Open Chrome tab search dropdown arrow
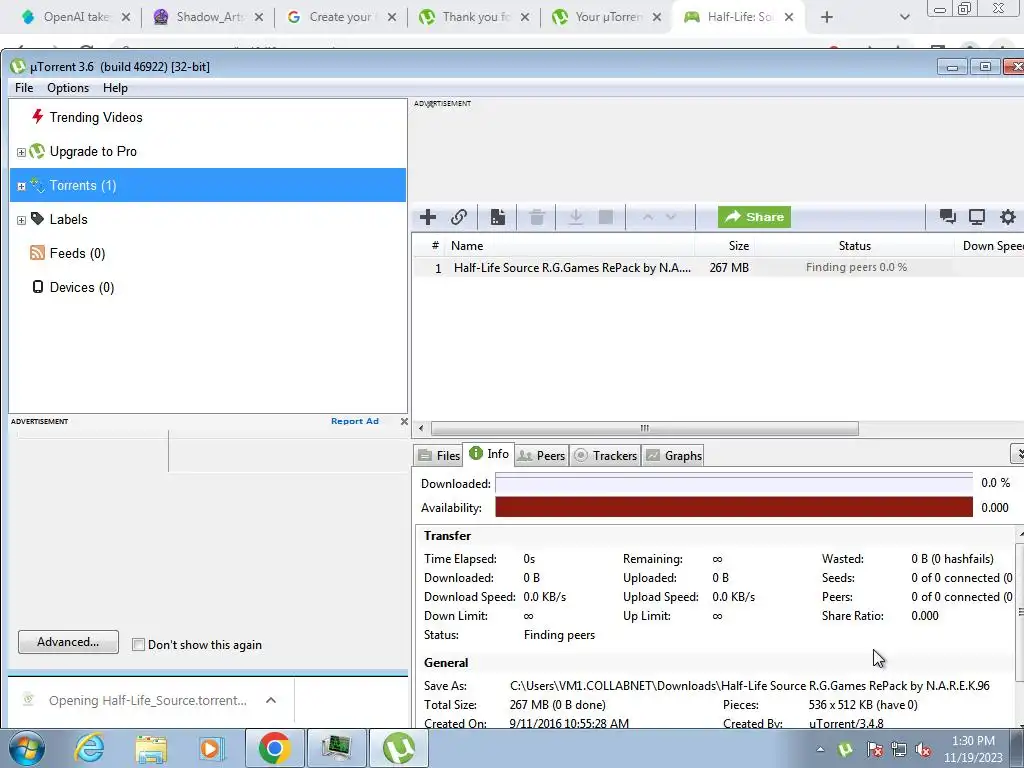The width and height of the screenshot is (1024, 768). pyautogui.click(x=904, y=17)
